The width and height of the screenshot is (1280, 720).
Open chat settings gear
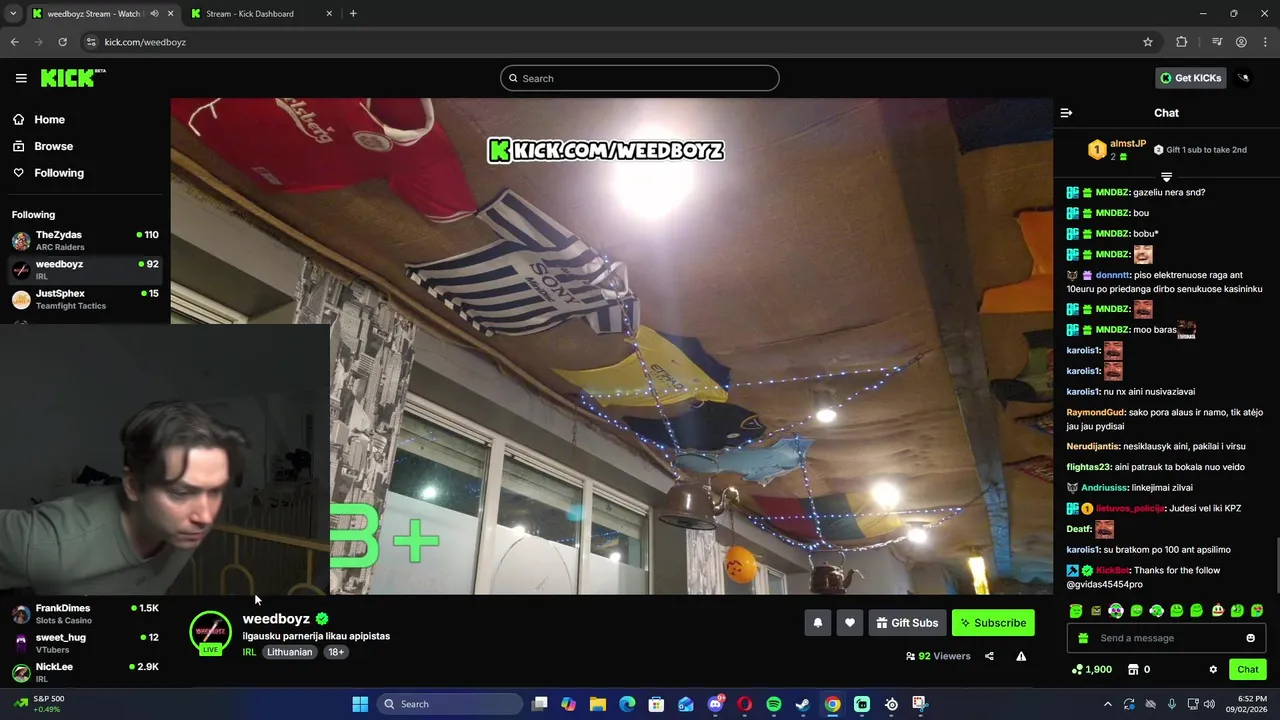point(1213,670)
